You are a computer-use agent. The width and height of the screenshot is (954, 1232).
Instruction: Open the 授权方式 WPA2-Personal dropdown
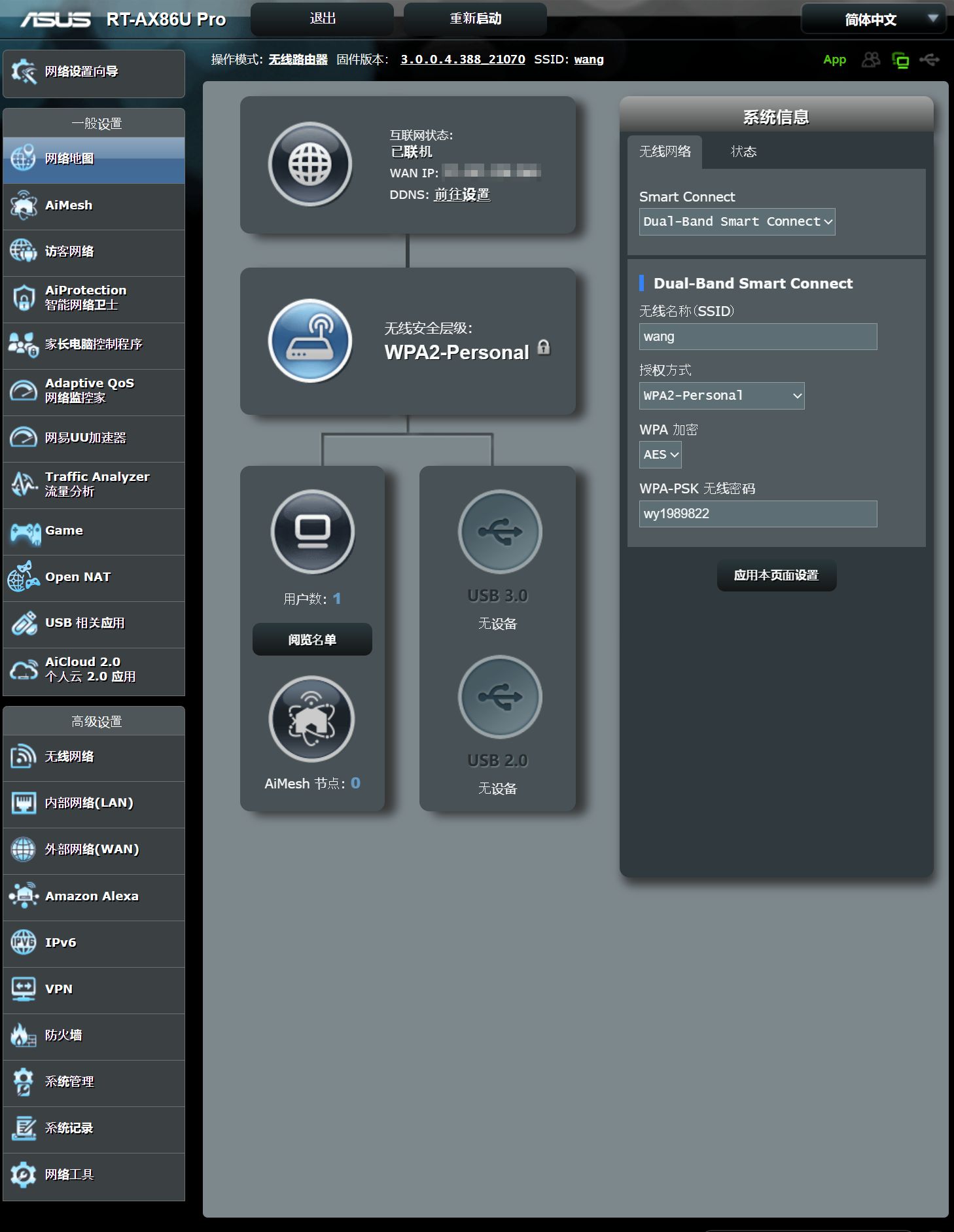click(722, 396)
